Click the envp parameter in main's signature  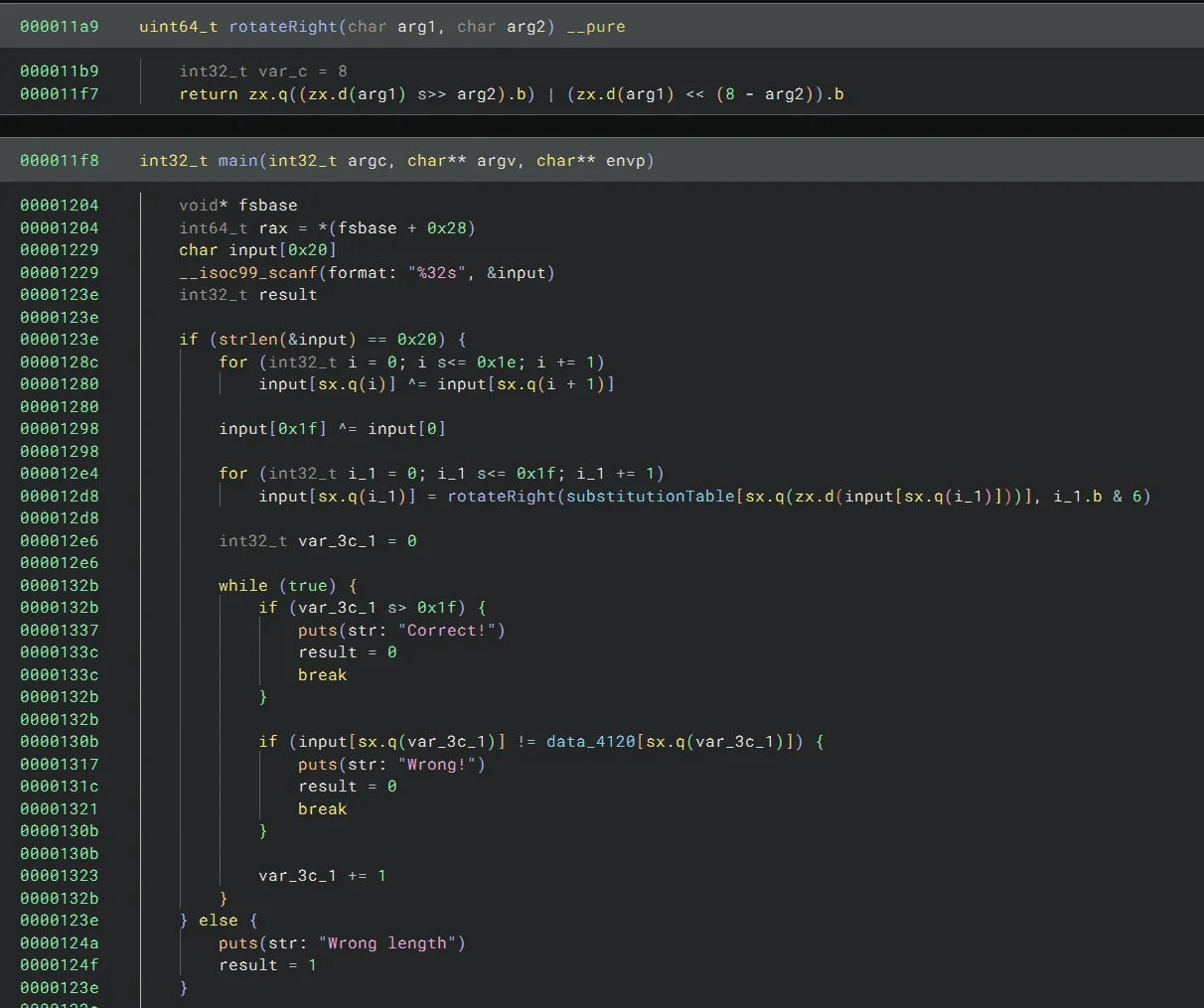point(626,161)
